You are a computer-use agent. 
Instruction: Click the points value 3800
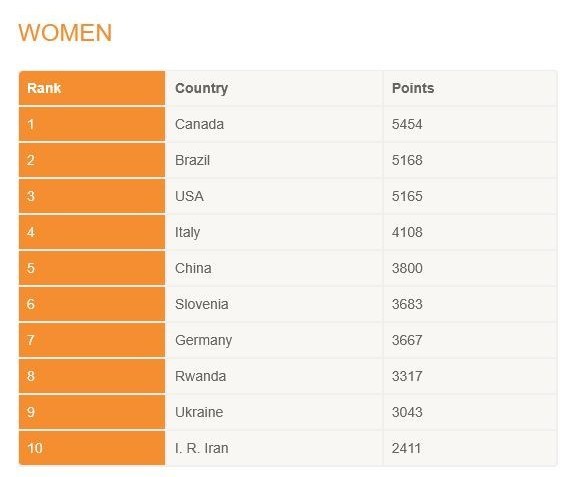click(x=407, y=268)
